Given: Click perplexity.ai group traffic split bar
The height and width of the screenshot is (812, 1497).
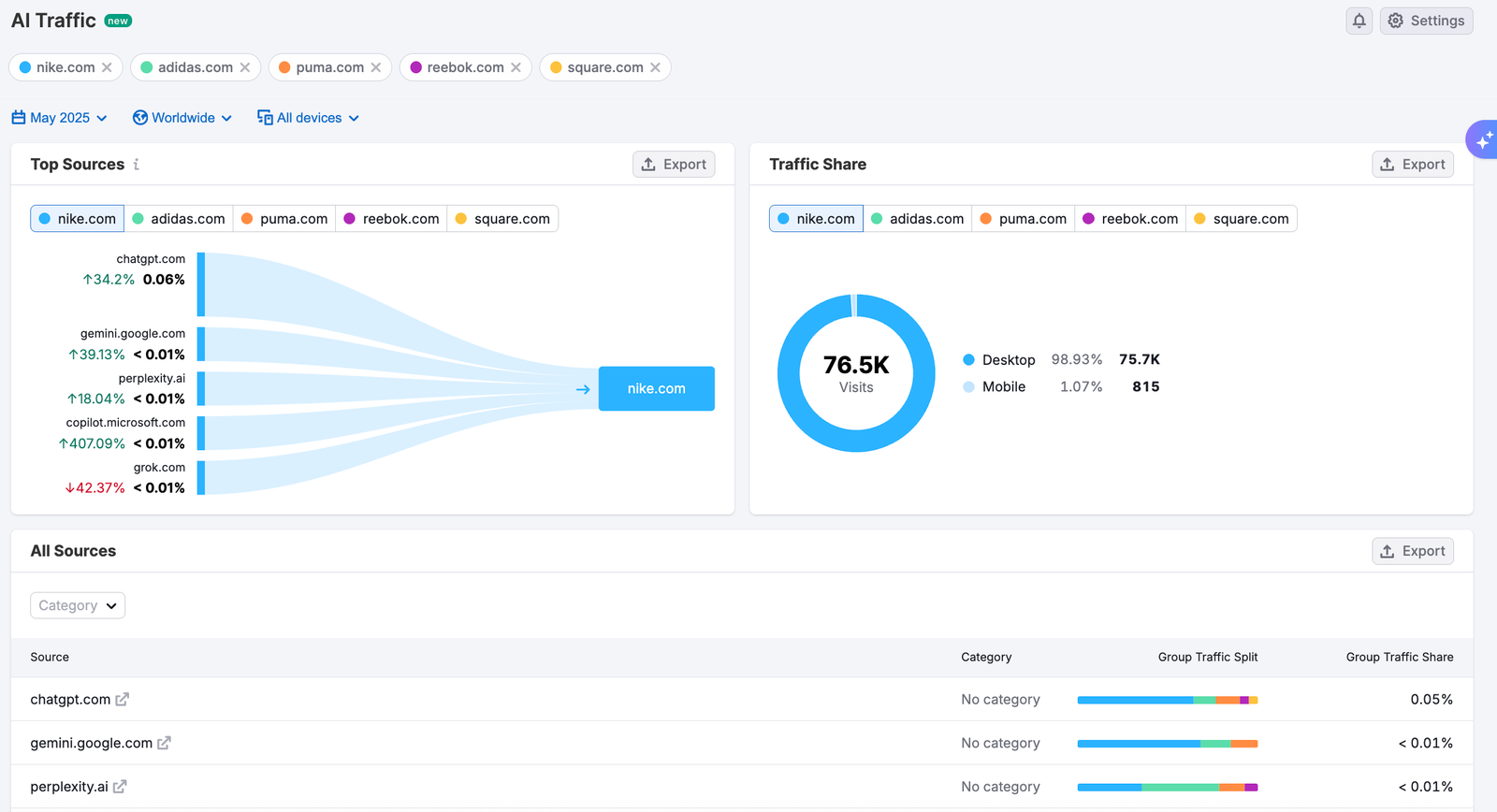Looking at the screenshot, I should tap(1168, 788).
